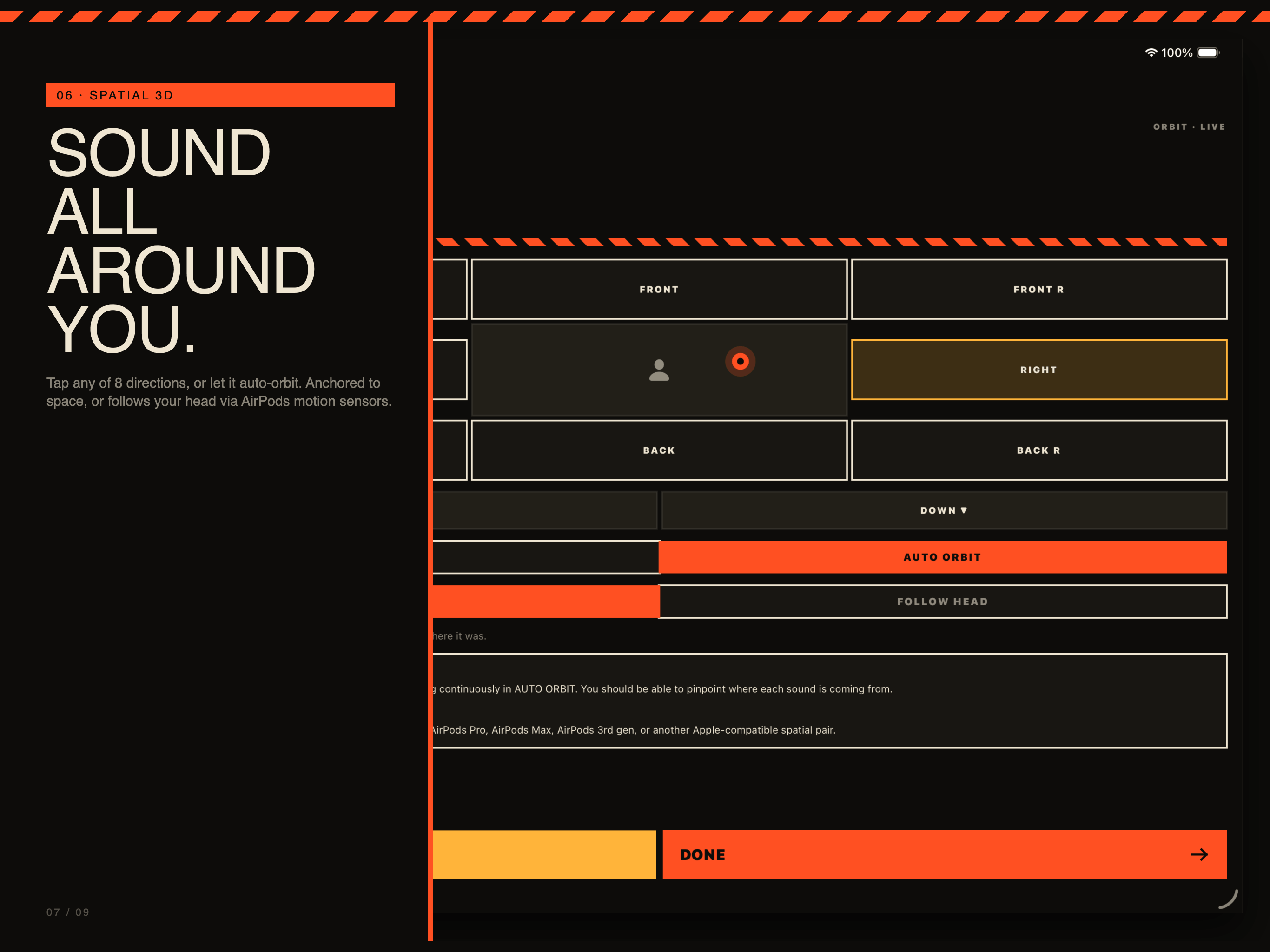Image resolution: width=1270 pixels, height=952 pixels.
Task: Click the SOUND ALL AROUND YOU headline
Action: click(181, 241)
